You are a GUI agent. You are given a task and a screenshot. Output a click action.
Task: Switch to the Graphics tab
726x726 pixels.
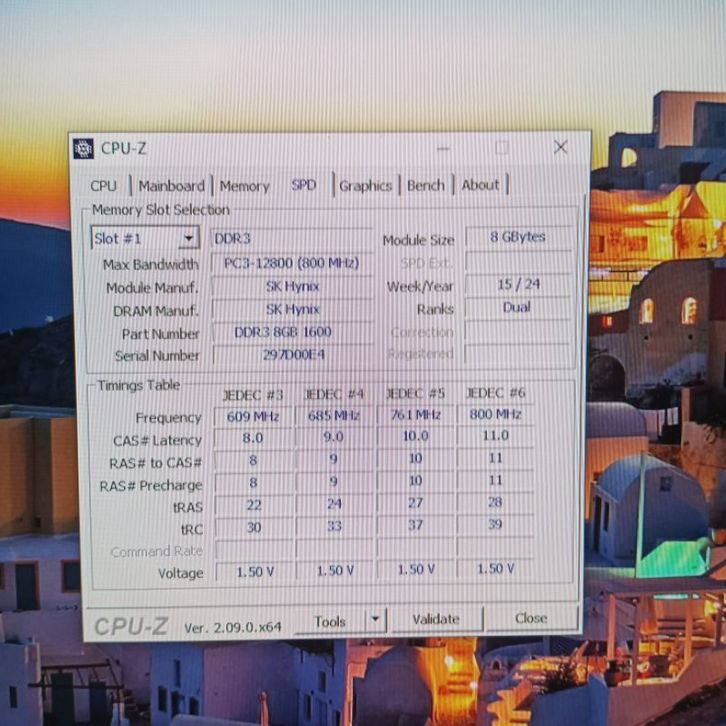click(365, 186)
